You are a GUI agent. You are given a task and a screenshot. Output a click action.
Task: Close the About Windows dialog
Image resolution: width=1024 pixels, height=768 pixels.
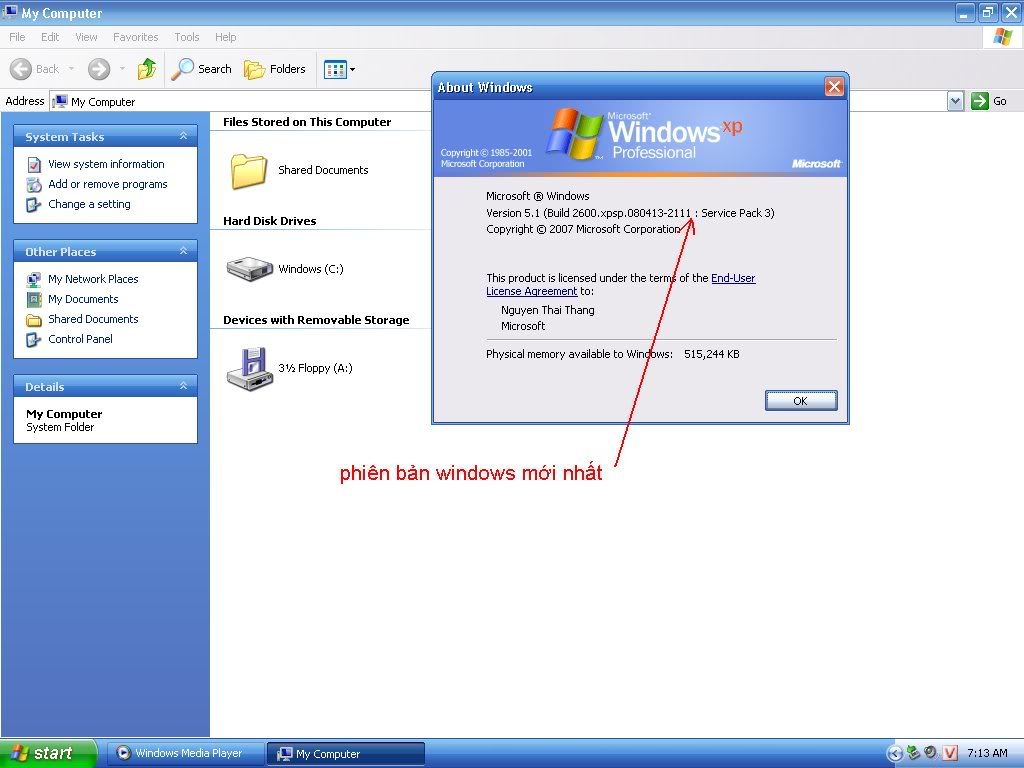click(x=834, y=87)
